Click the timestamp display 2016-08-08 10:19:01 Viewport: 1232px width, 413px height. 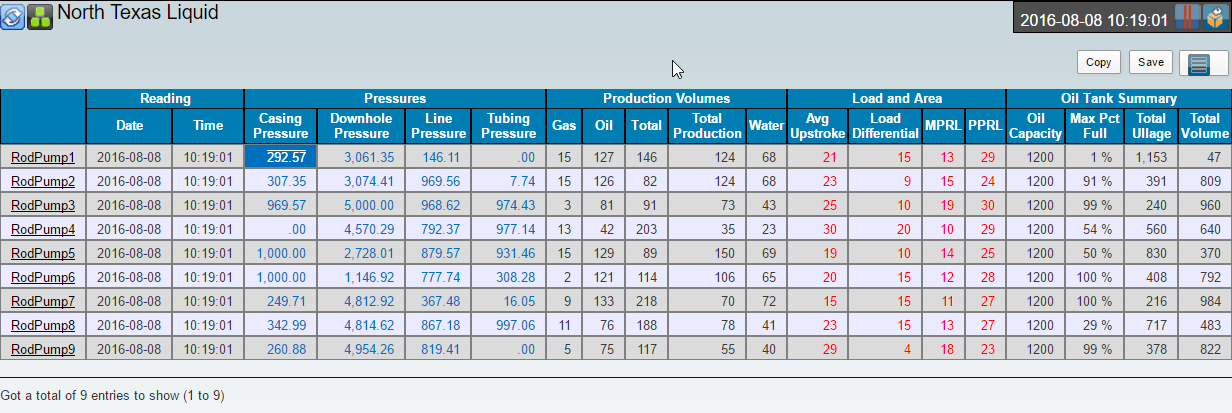[1094, 19]
